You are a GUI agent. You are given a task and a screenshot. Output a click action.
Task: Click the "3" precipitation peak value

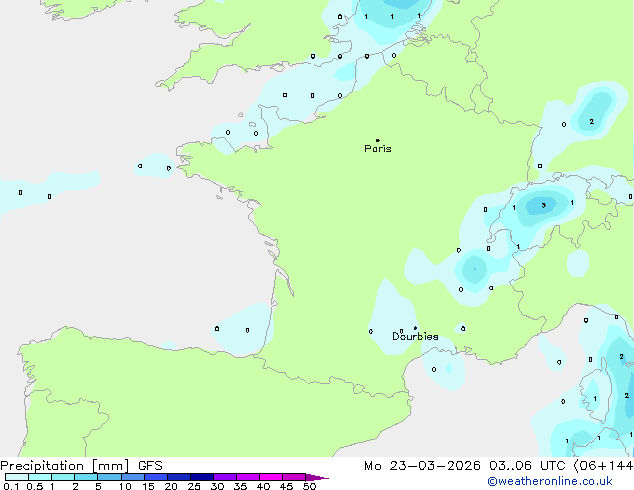click(543, 205)
